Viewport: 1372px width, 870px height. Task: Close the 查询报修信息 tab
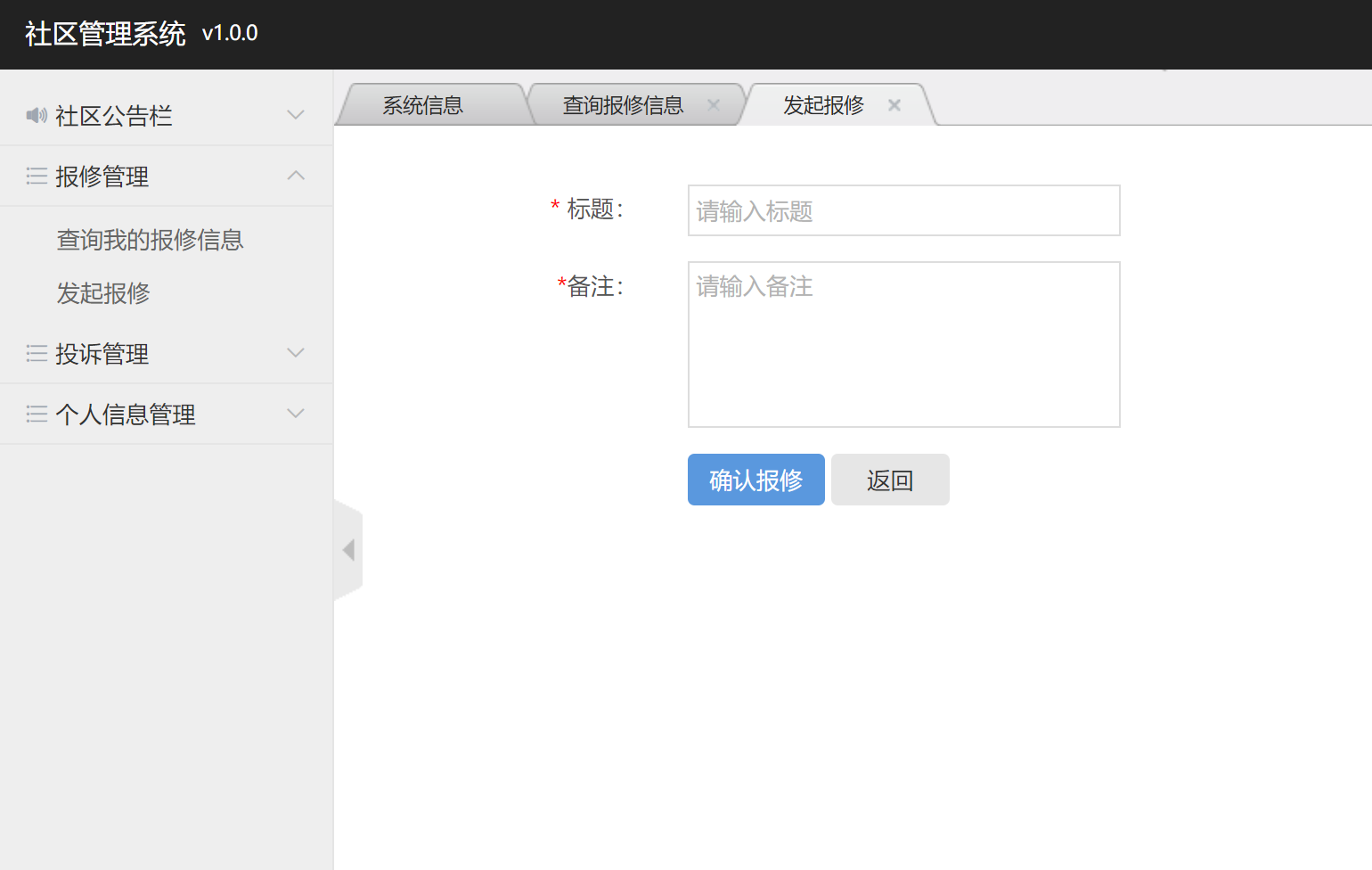(714, 104)
